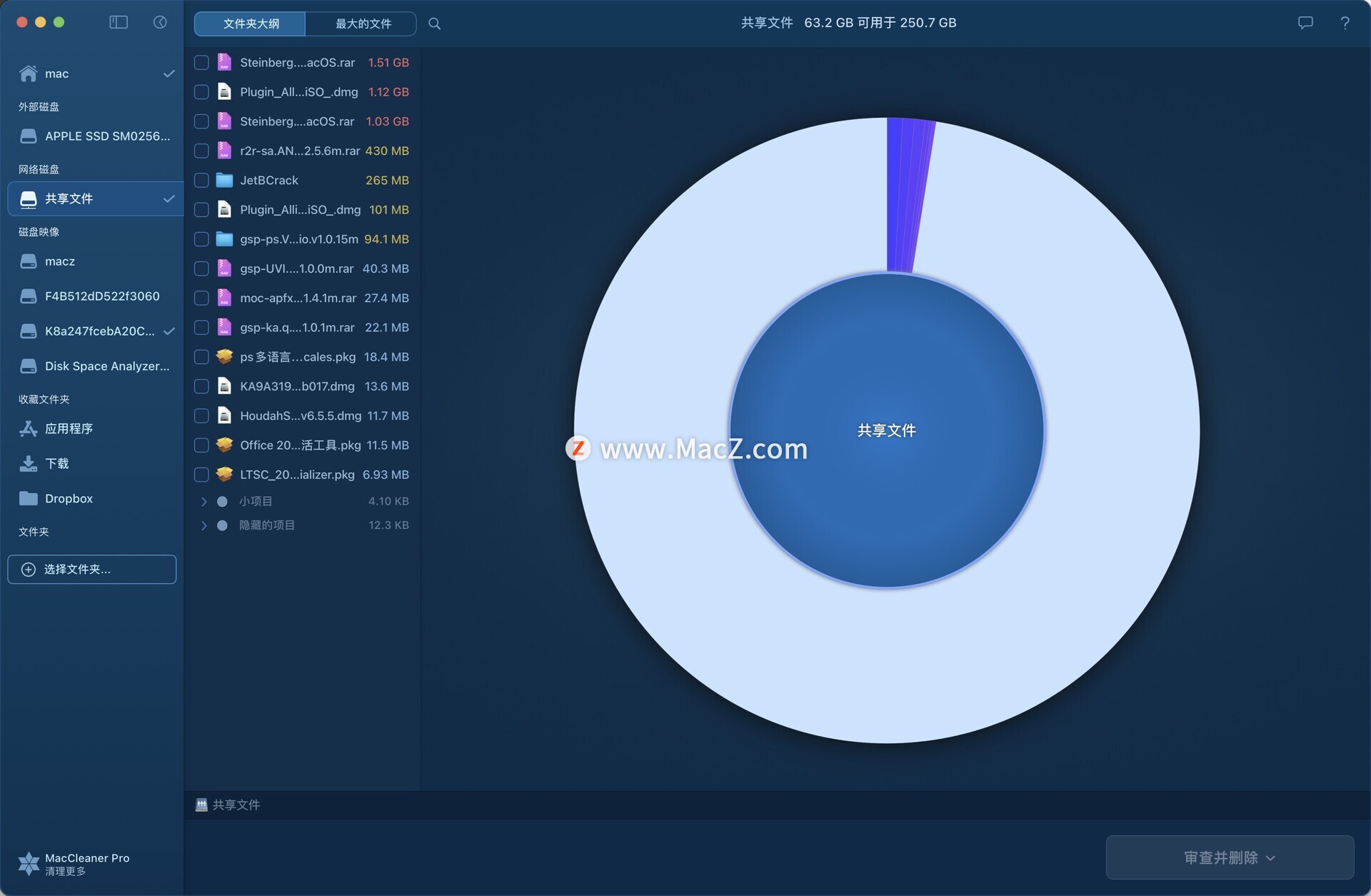The image size is (1371, 896).
Task: Open the help question mark icon
Action: 1345,23
